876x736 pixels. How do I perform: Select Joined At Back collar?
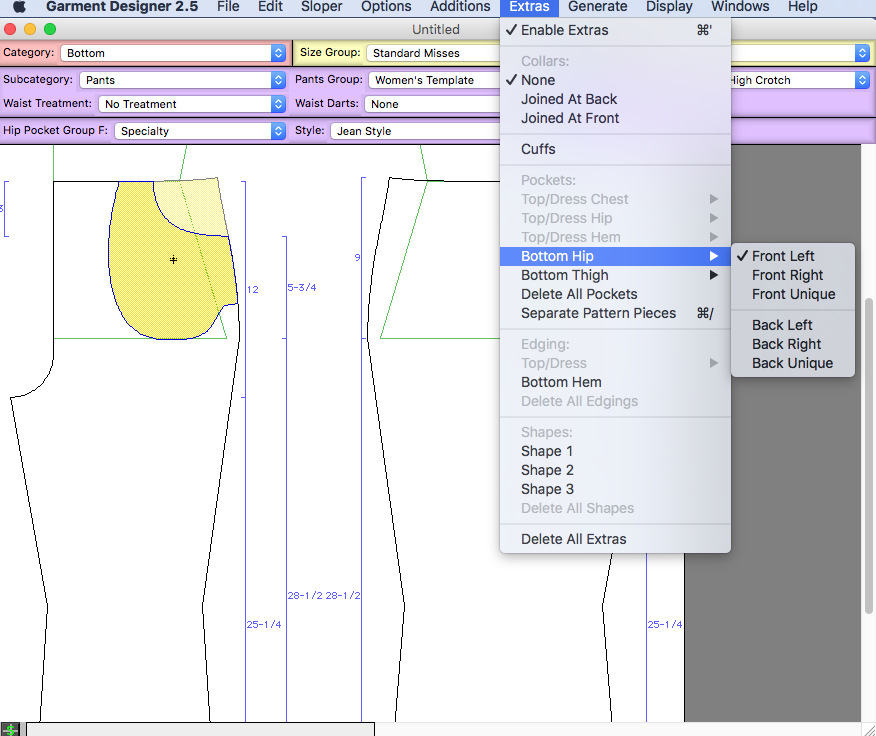(615, 99)
